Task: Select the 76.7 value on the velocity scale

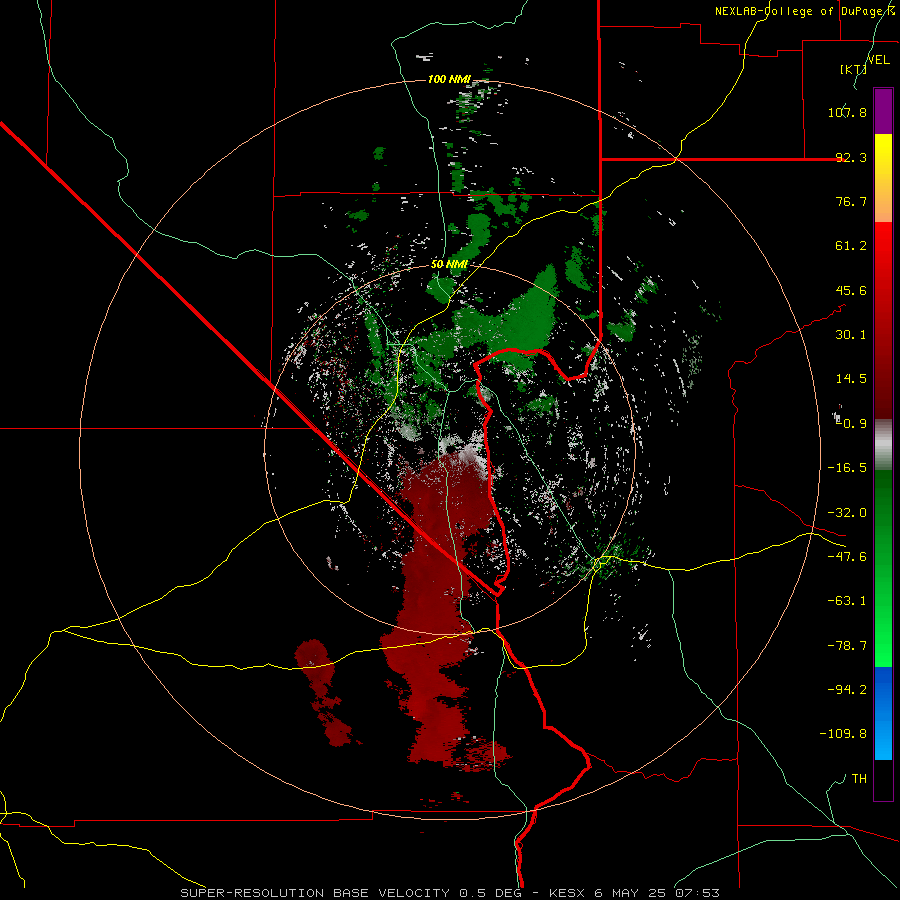Action: click(851, 201)
